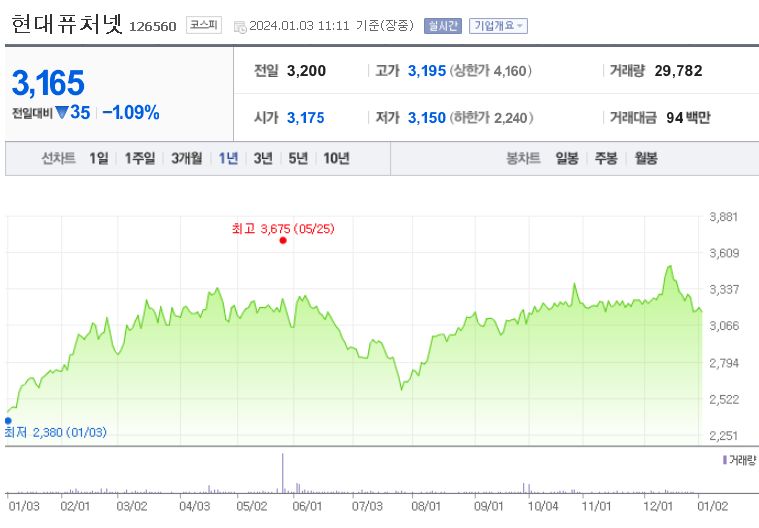Click the 최고 3,675 (05/25) label

tap(283, 228)
